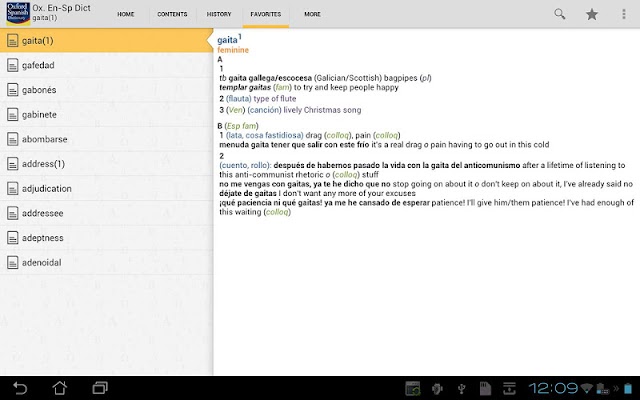The height and width of the screenshot is (400, 640).
Task: Click the document icon beside addressee
Action: tap(13, 213)
